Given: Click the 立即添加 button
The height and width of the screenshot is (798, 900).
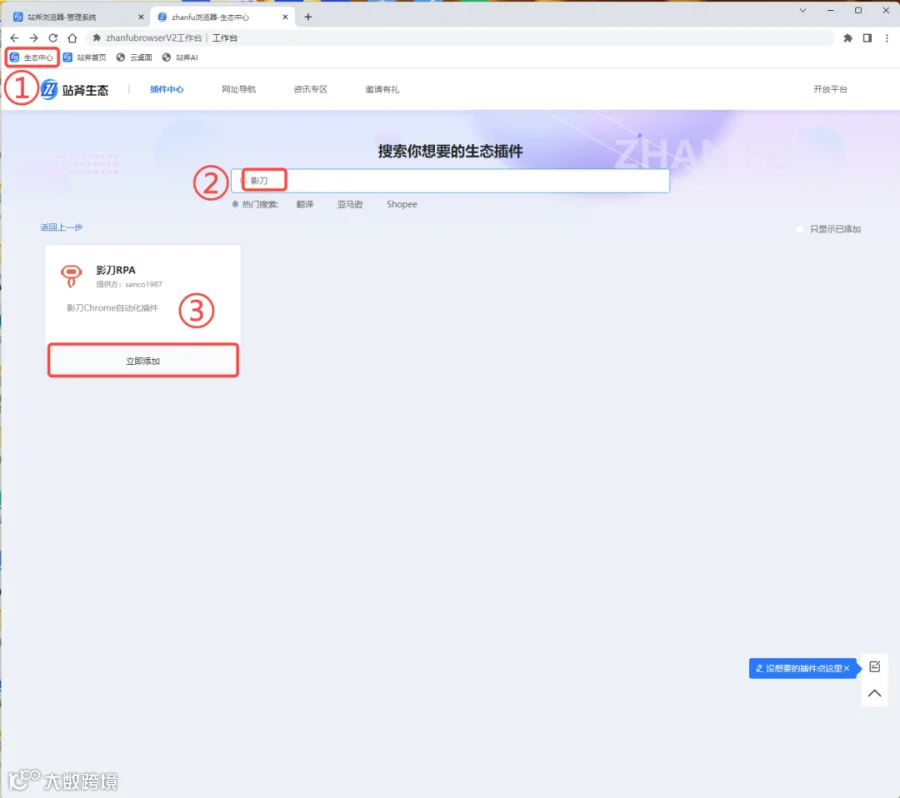Looking at the screenshot, I should click(x=143, y=361).
